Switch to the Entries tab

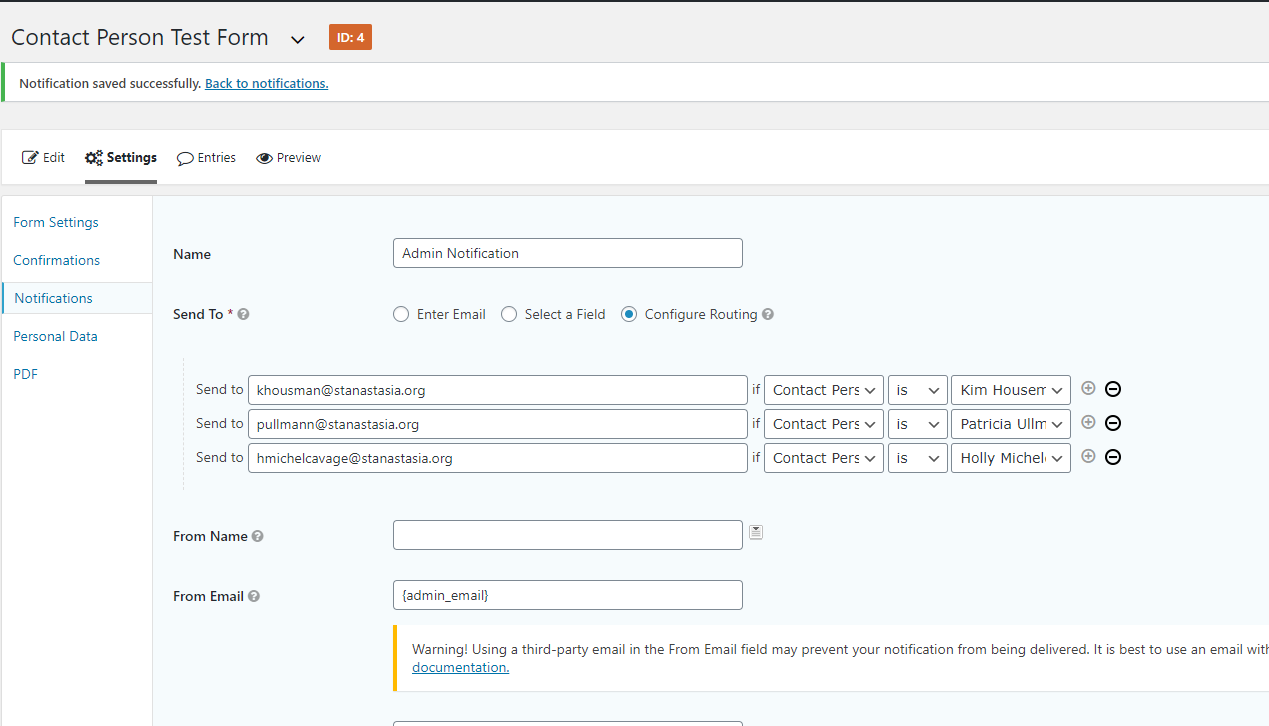coord(207,158)
